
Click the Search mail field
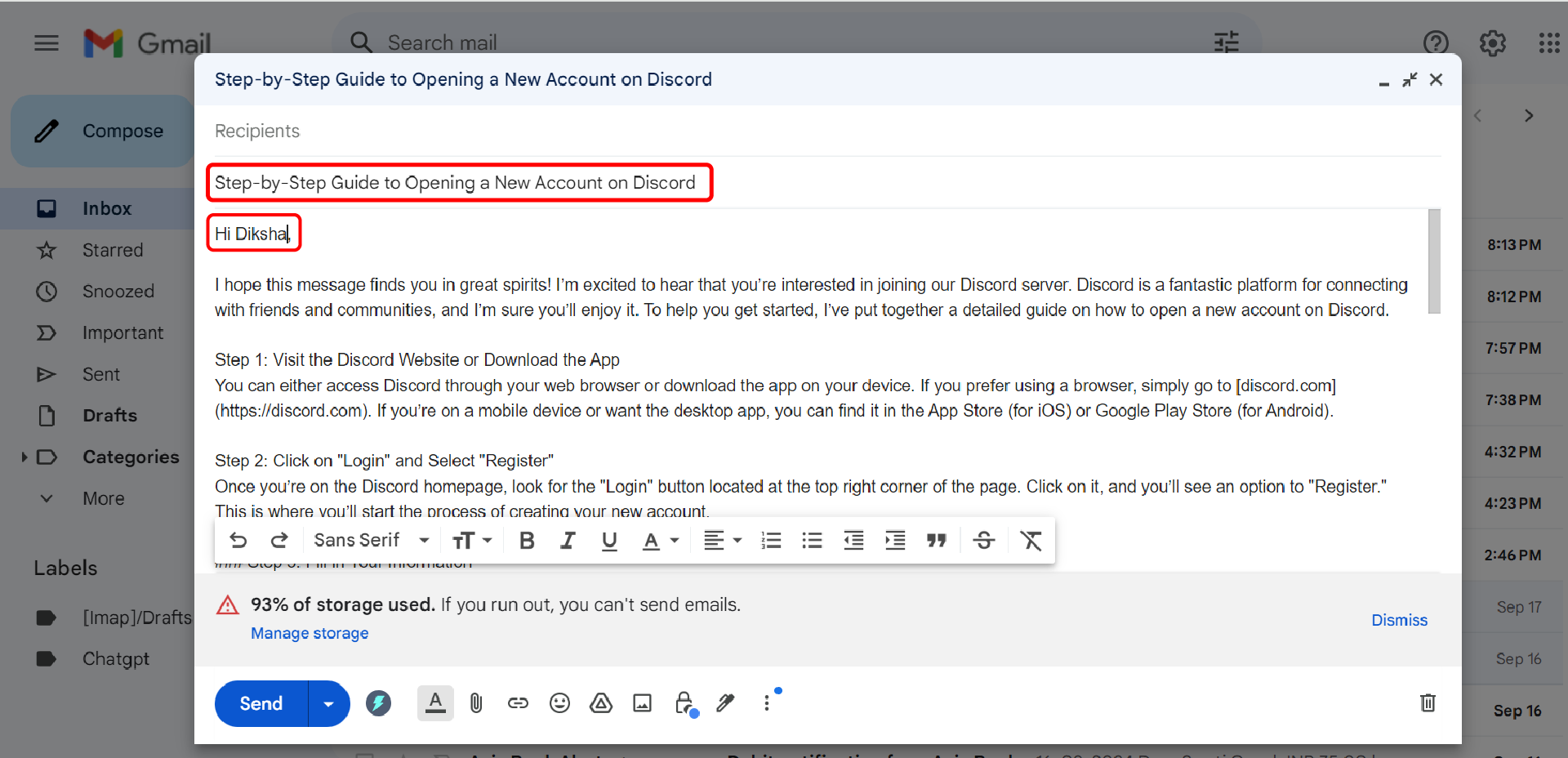pos(784,42)
